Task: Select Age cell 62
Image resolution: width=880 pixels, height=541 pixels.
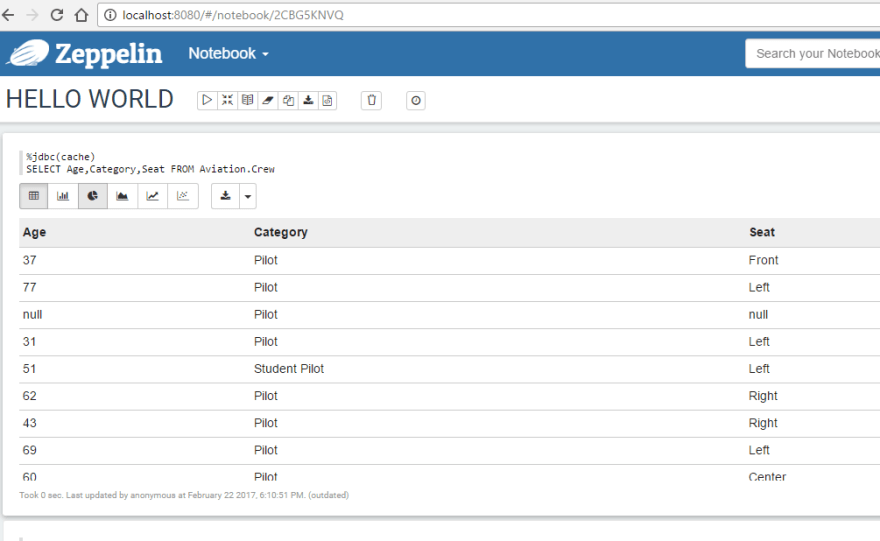Action: (29, 396)
